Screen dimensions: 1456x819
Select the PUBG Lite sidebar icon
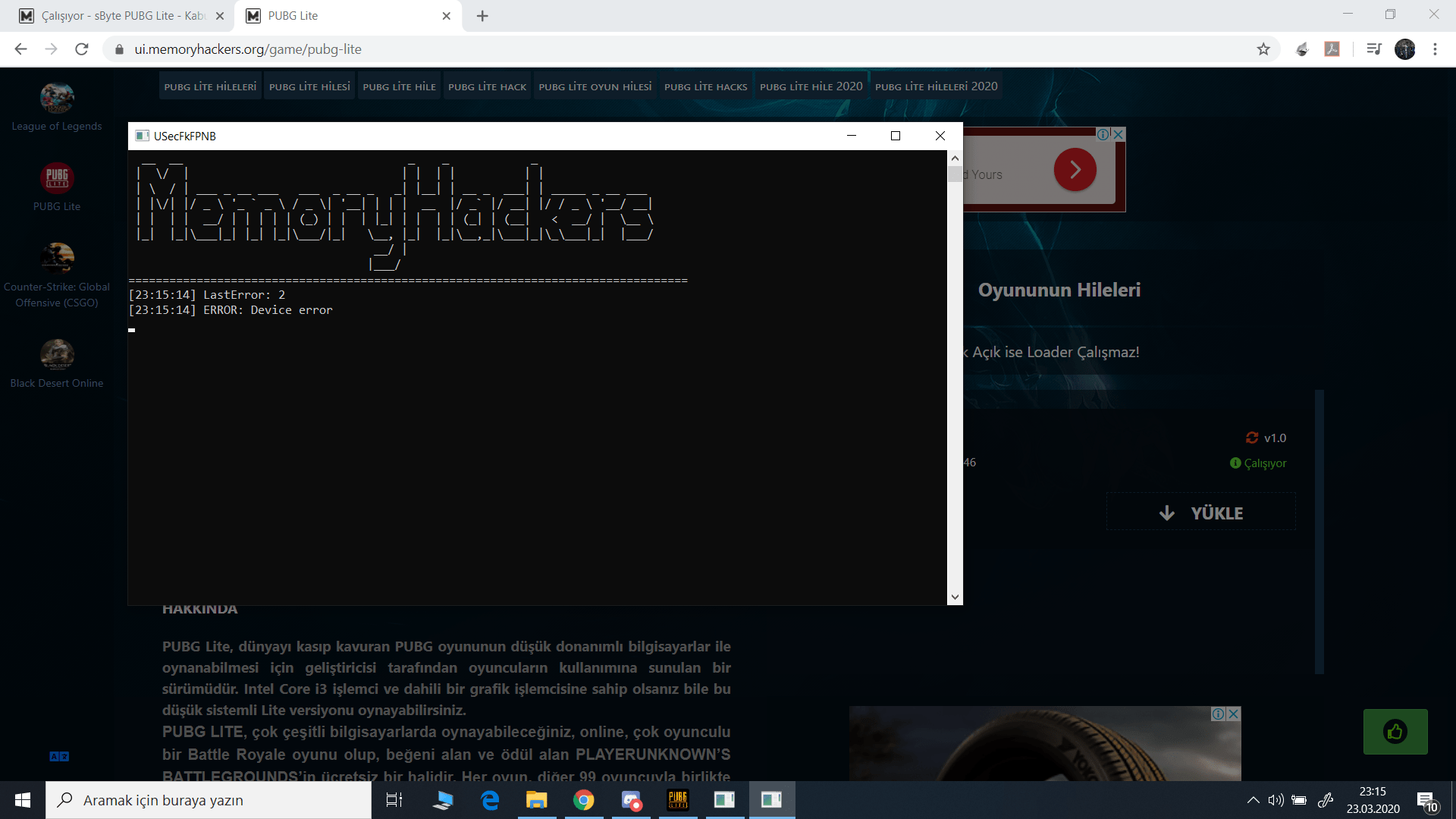pyautogui.click(x=57, y=178)
